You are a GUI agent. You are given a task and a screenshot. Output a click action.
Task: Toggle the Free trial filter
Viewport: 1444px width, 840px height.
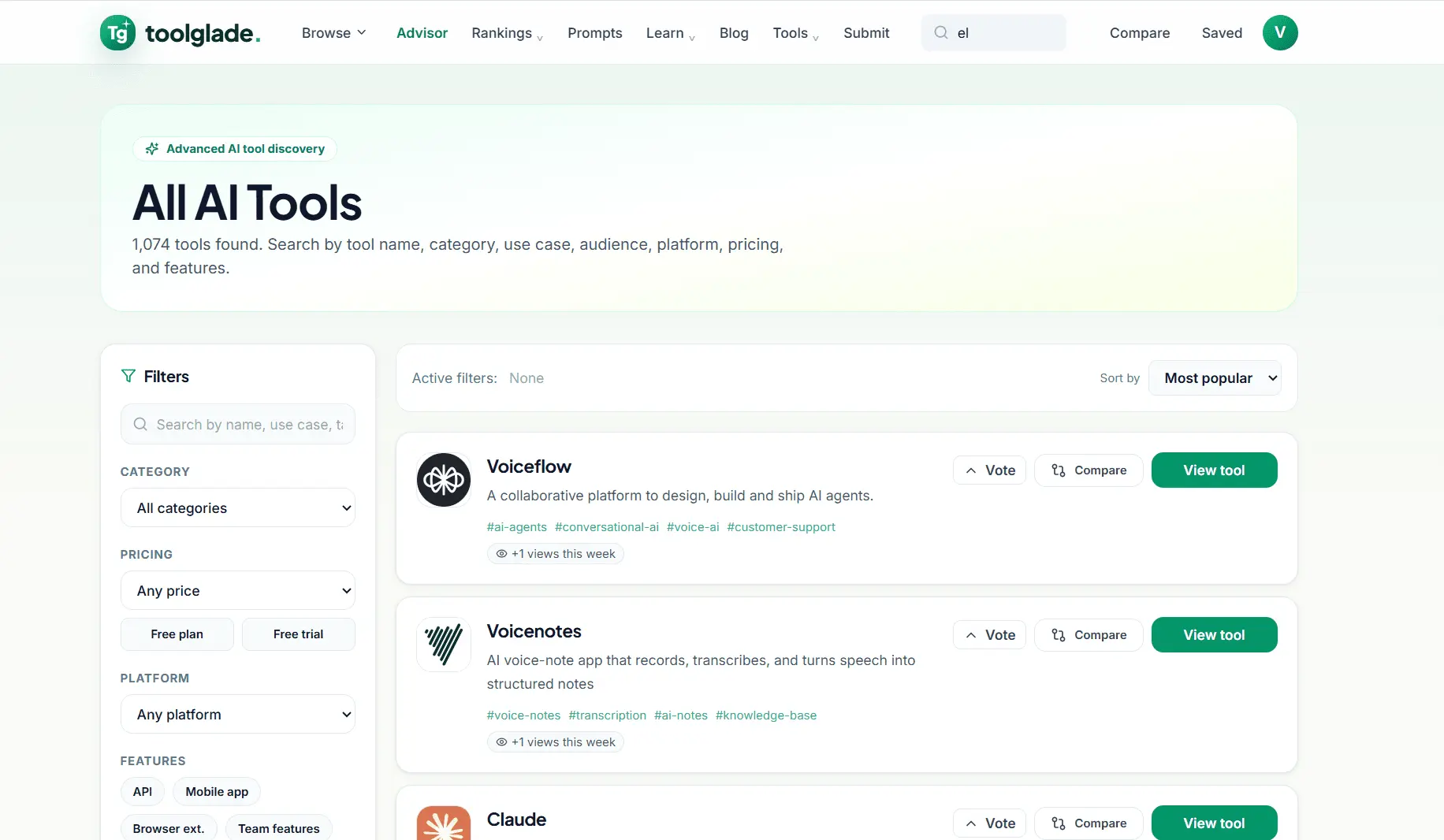coord(299,634)
